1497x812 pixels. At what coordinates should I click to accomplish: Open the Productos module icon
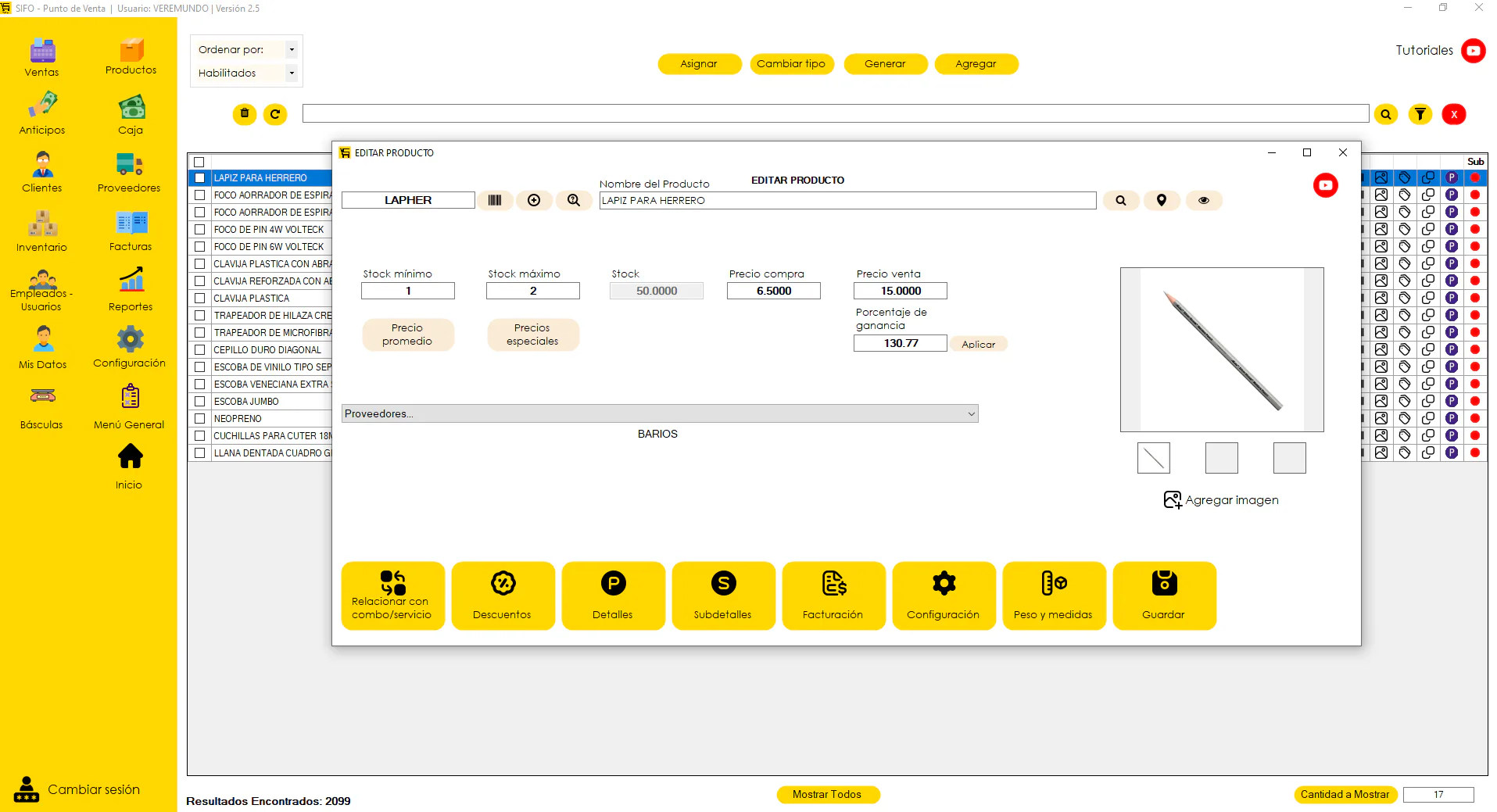click(x=131, y=50)
